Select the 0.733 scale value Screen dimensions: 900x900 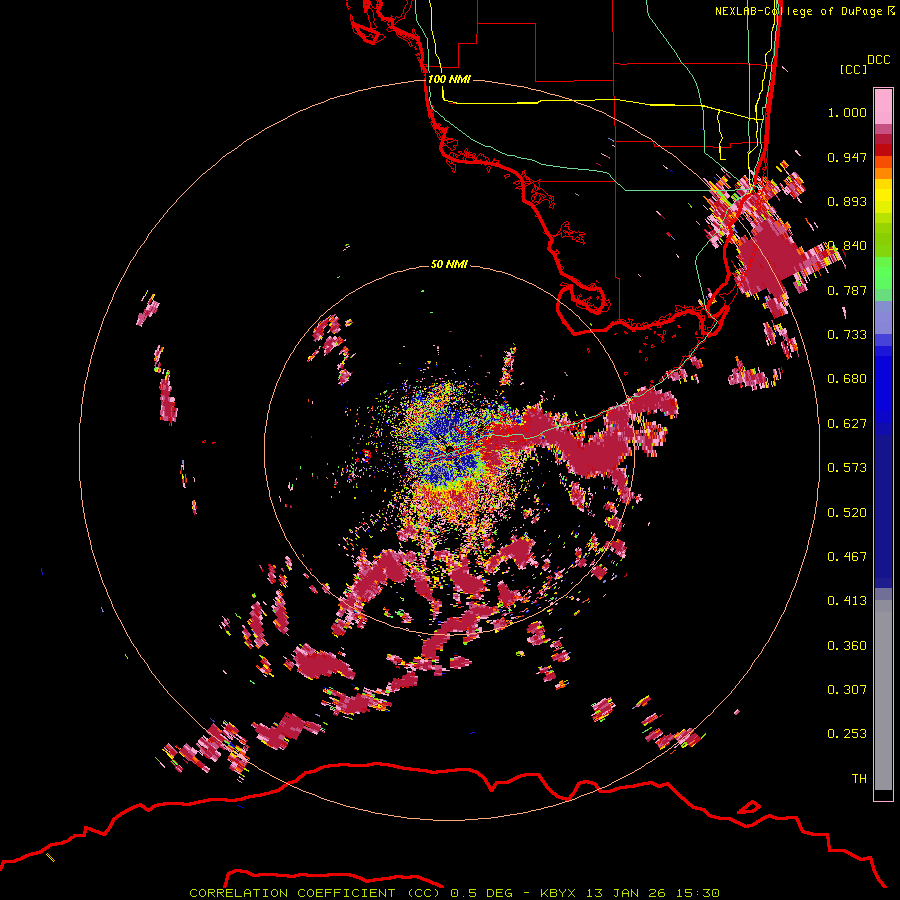click(847, 335)
